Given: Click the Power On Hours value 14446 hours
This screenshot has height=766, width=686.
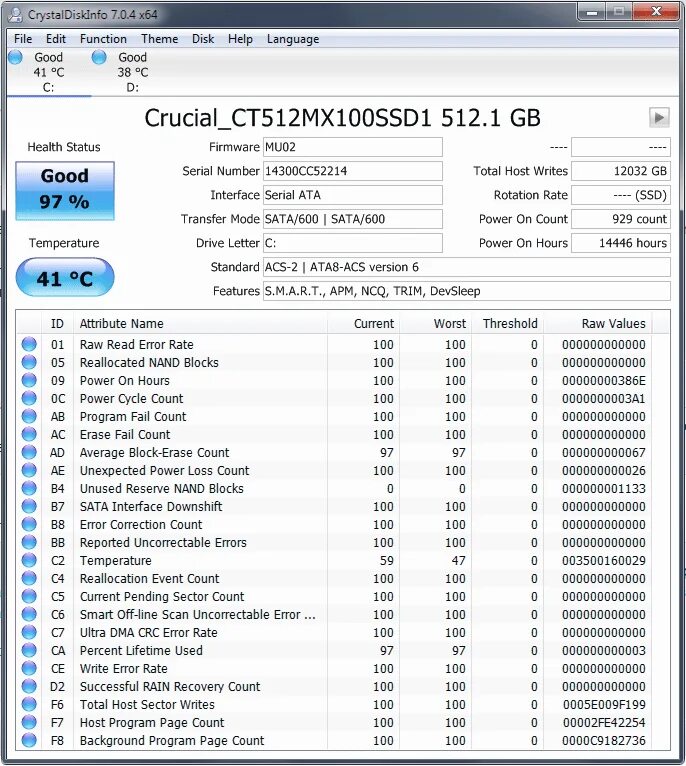Looking at the screenshot, I should [x=621, y=243].
